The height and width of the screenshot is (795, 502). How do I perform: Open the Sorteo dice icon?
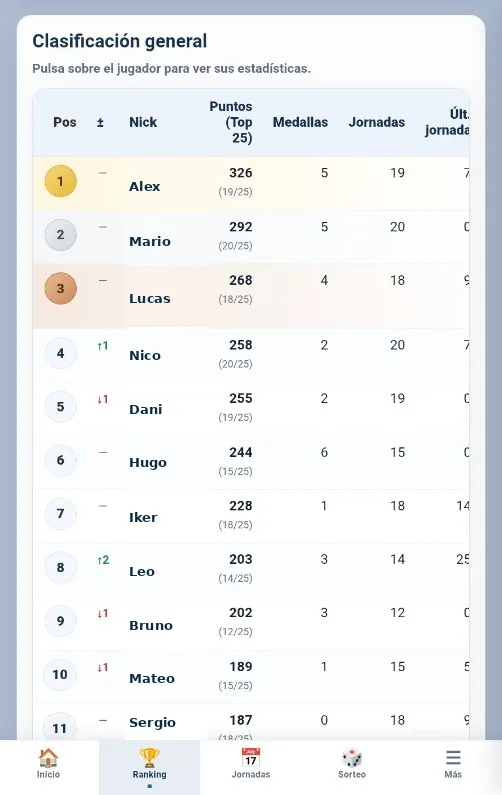tap(352, 758)
